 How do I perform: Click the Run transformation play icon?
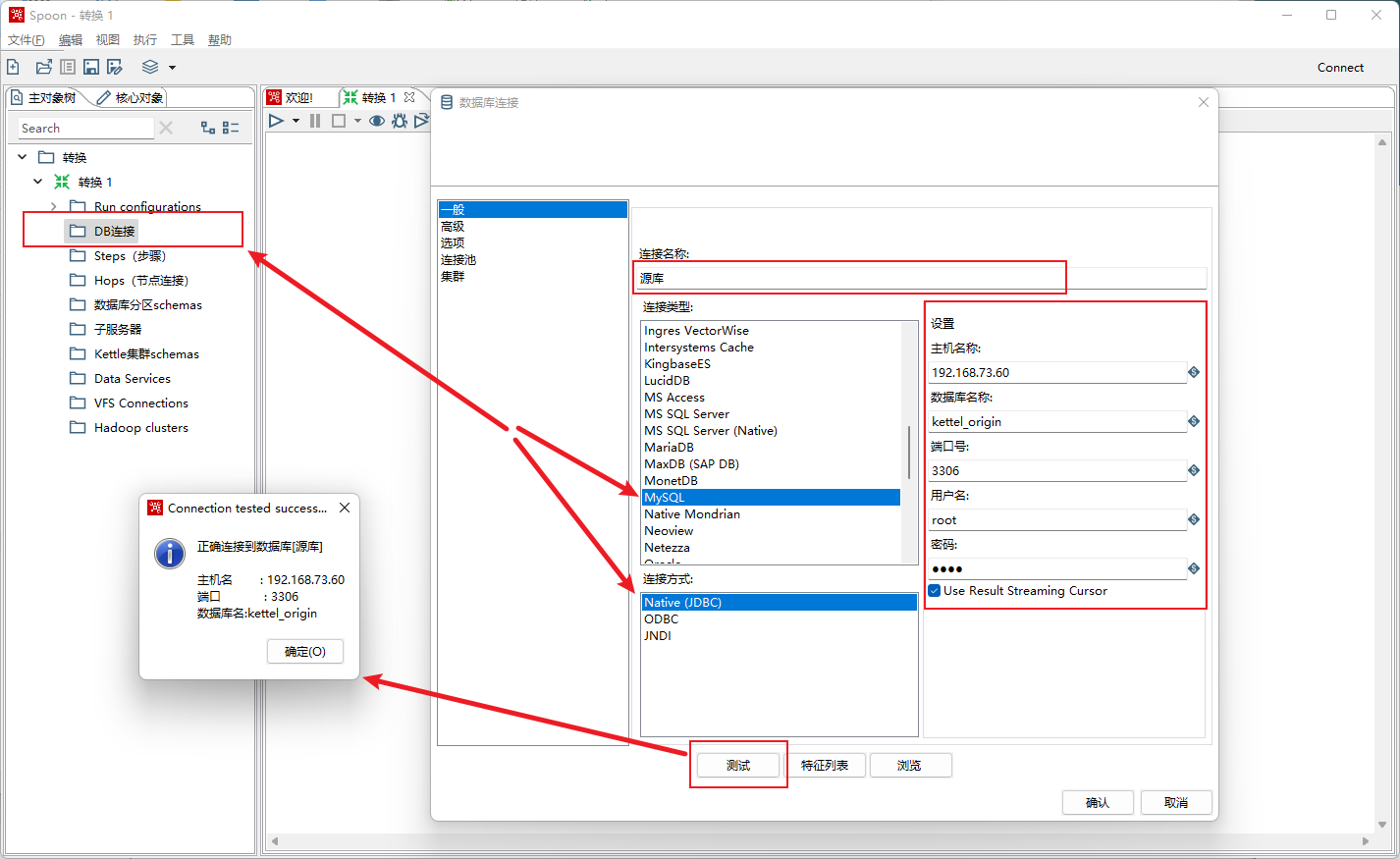tap(276, 121)
